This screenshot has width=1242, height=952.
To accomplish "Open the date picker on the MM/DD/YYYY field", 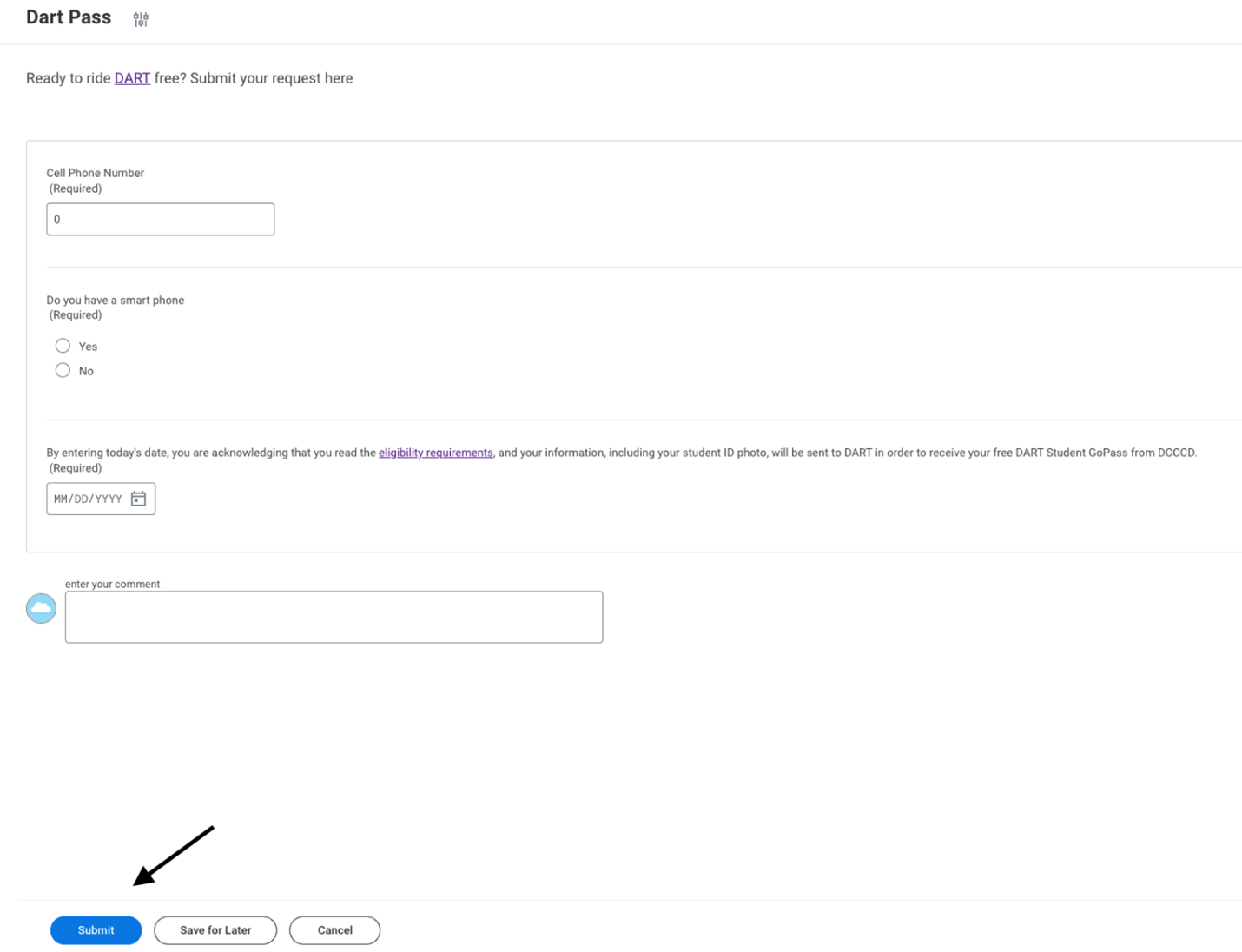I will pos(138,499).
